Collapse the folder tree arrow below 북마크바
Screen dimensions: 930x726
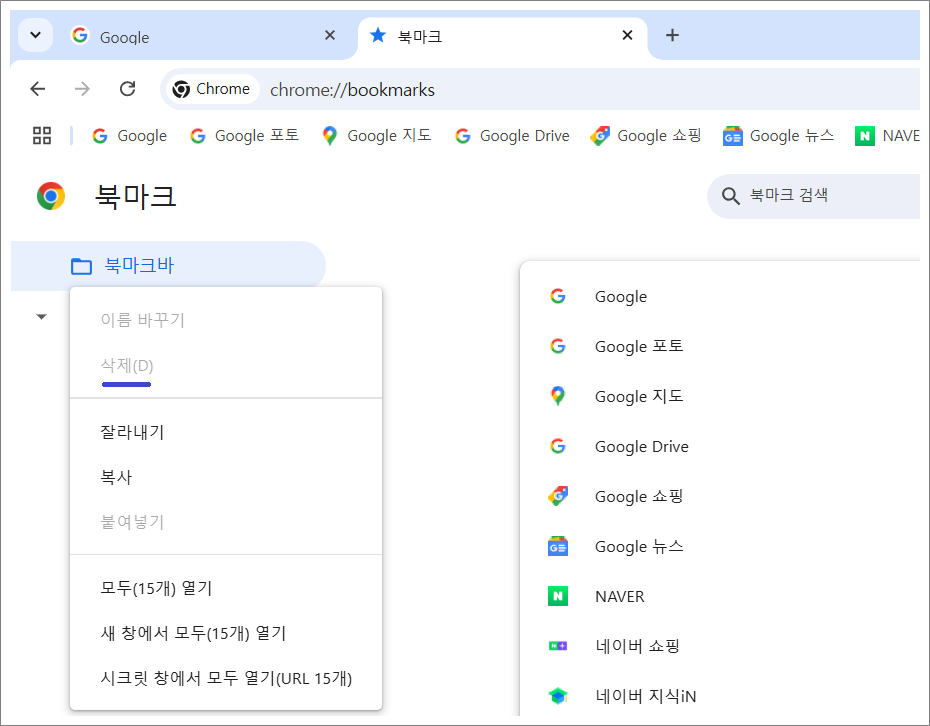tap(42, 317)
